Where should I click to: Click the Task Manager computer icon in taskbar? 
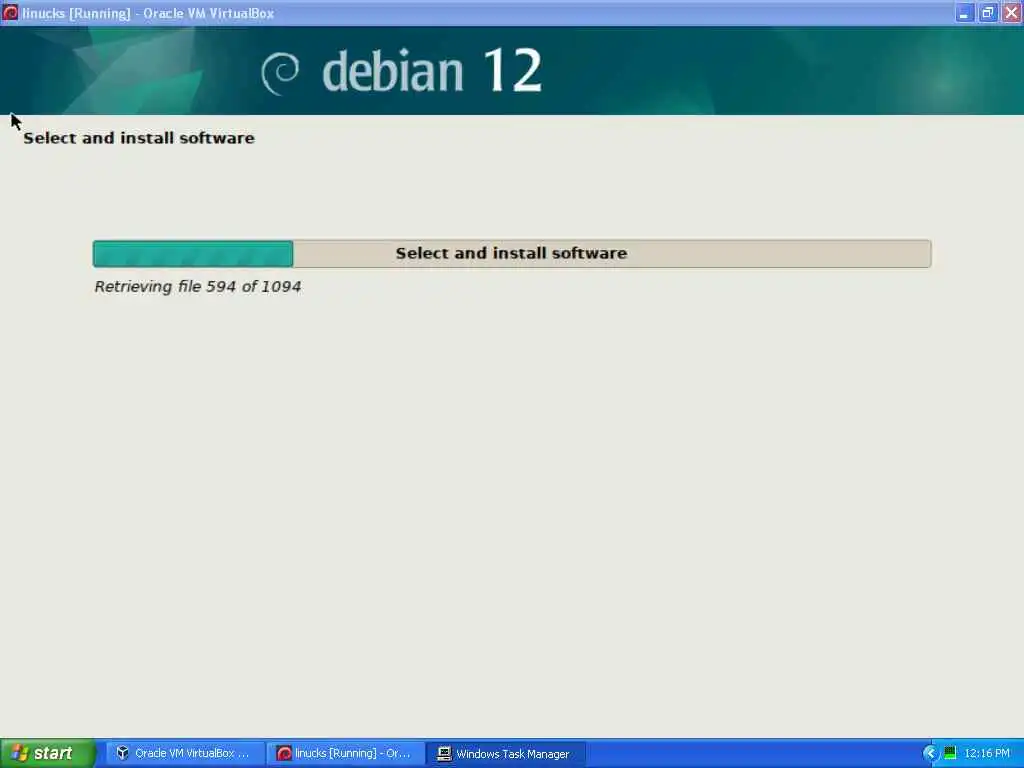tap(444, 754)
